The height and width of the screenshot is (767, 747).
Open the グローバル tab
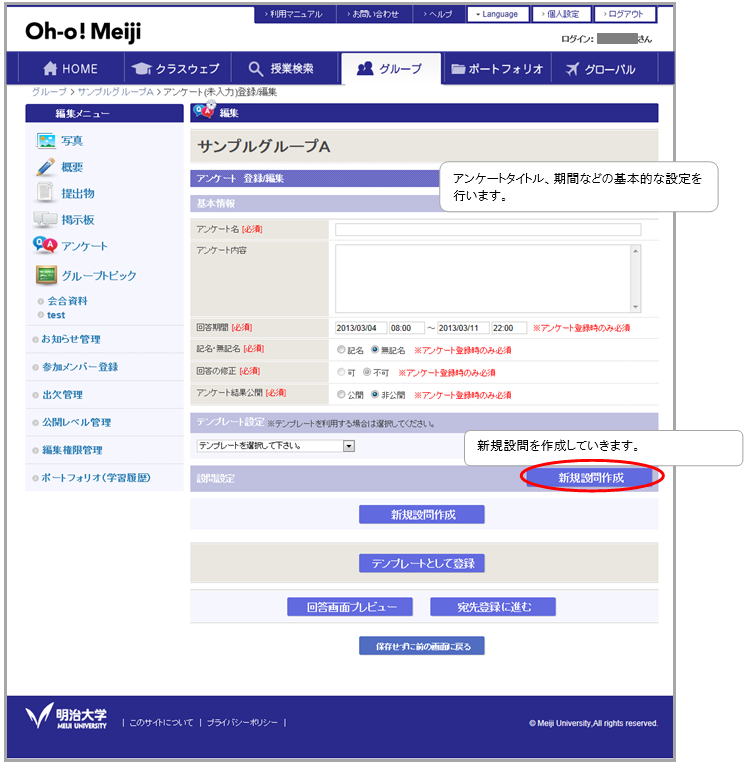[x=605, y=69]
